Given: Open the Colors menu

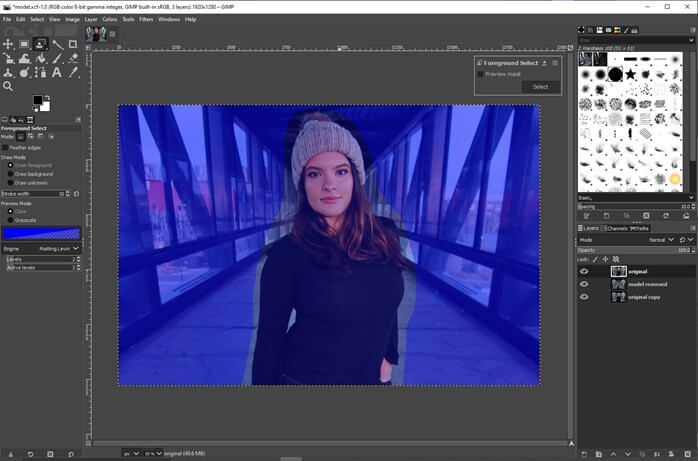Looking at the screenshot, I should 110,20.
